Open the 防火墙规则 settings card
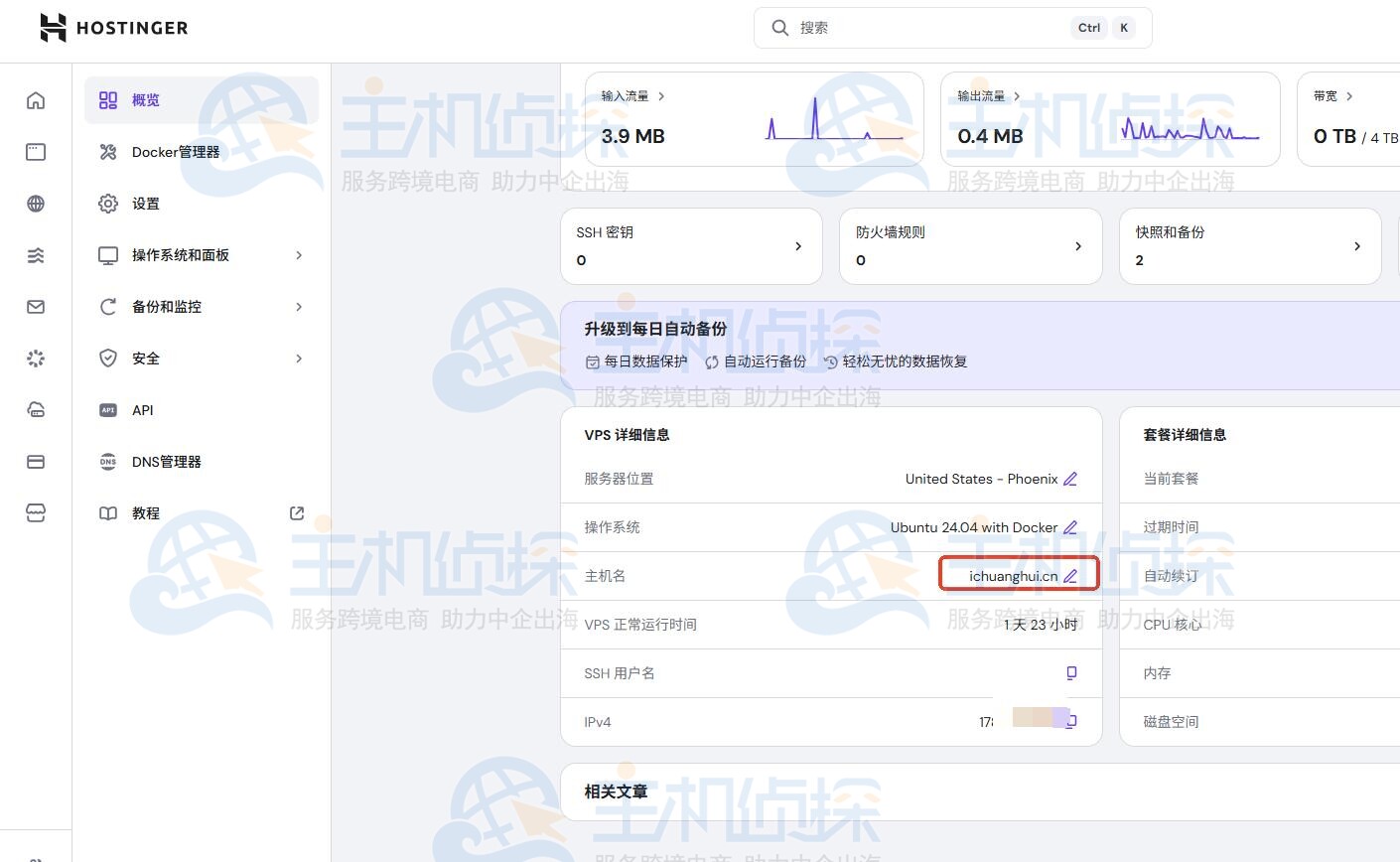Viewport: 1400px width, 862px height. 970,245
